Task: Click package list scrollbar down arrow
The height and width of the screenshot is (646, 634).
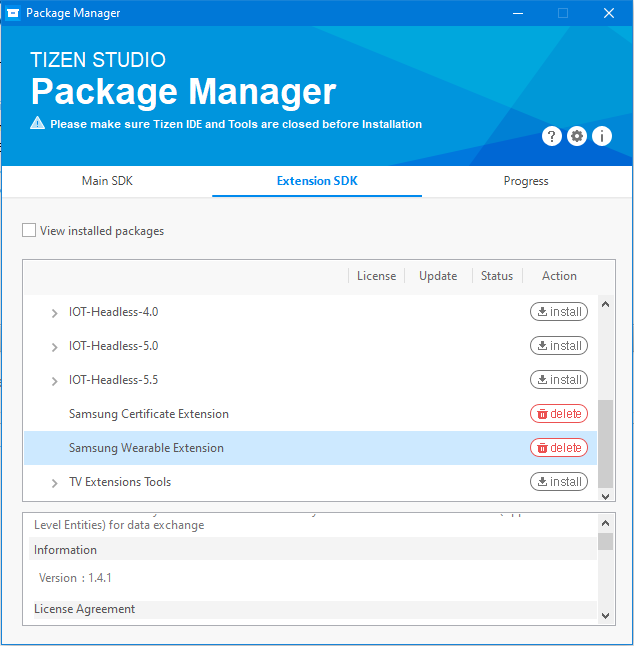Action: click(x=606, y=494)
